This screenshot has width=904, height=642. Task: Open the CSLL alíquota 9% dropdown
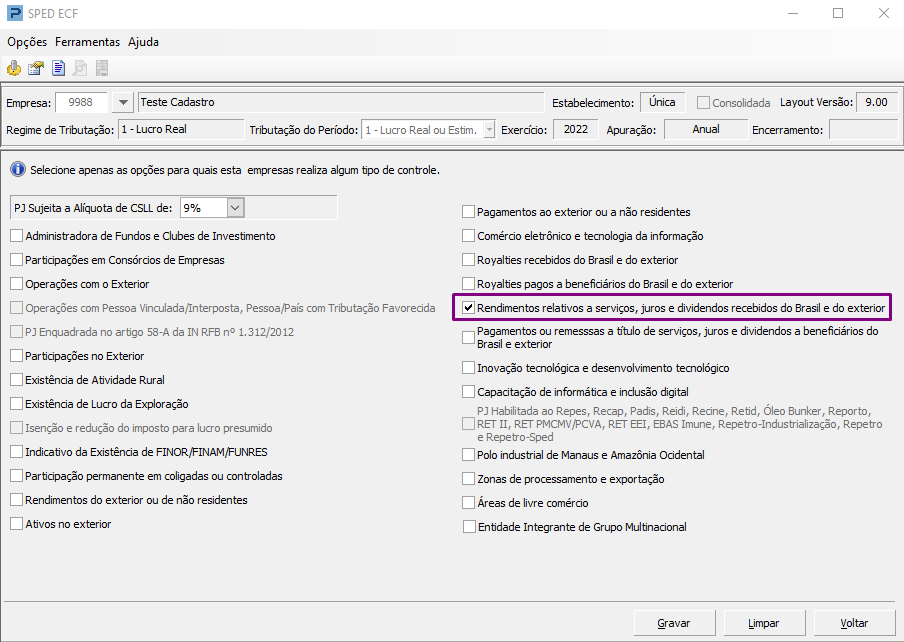[x=235, y=207]
